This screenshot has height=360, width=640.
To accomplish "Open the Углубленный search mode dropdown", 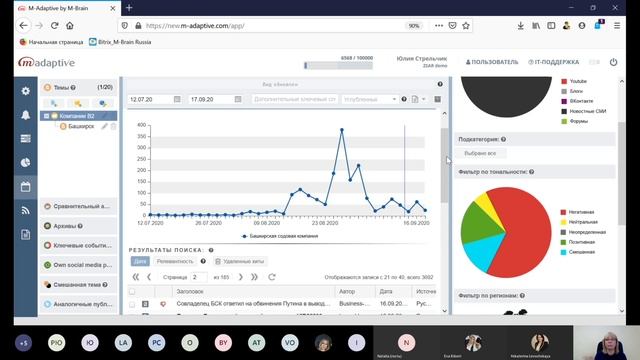I will [x=370, y=99].
